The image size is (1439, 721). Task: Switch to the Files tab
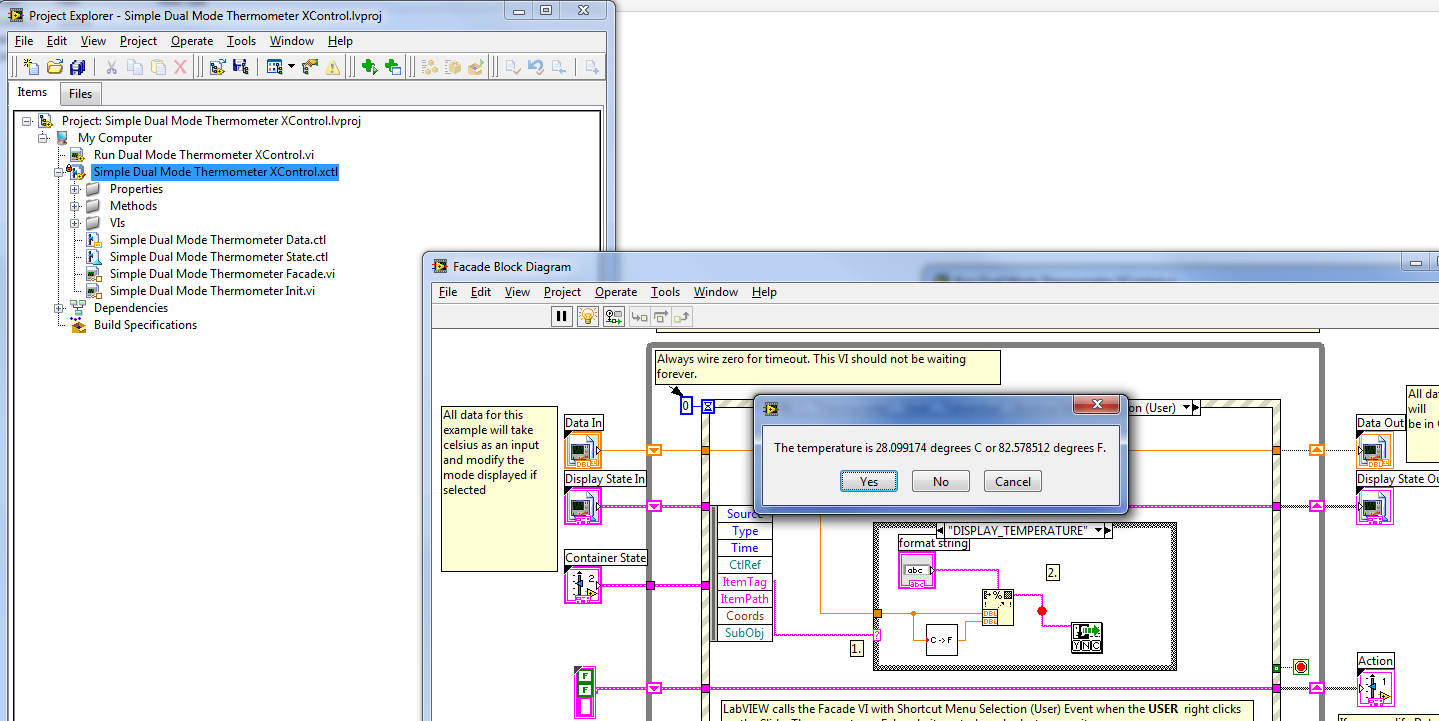[80, 93]
